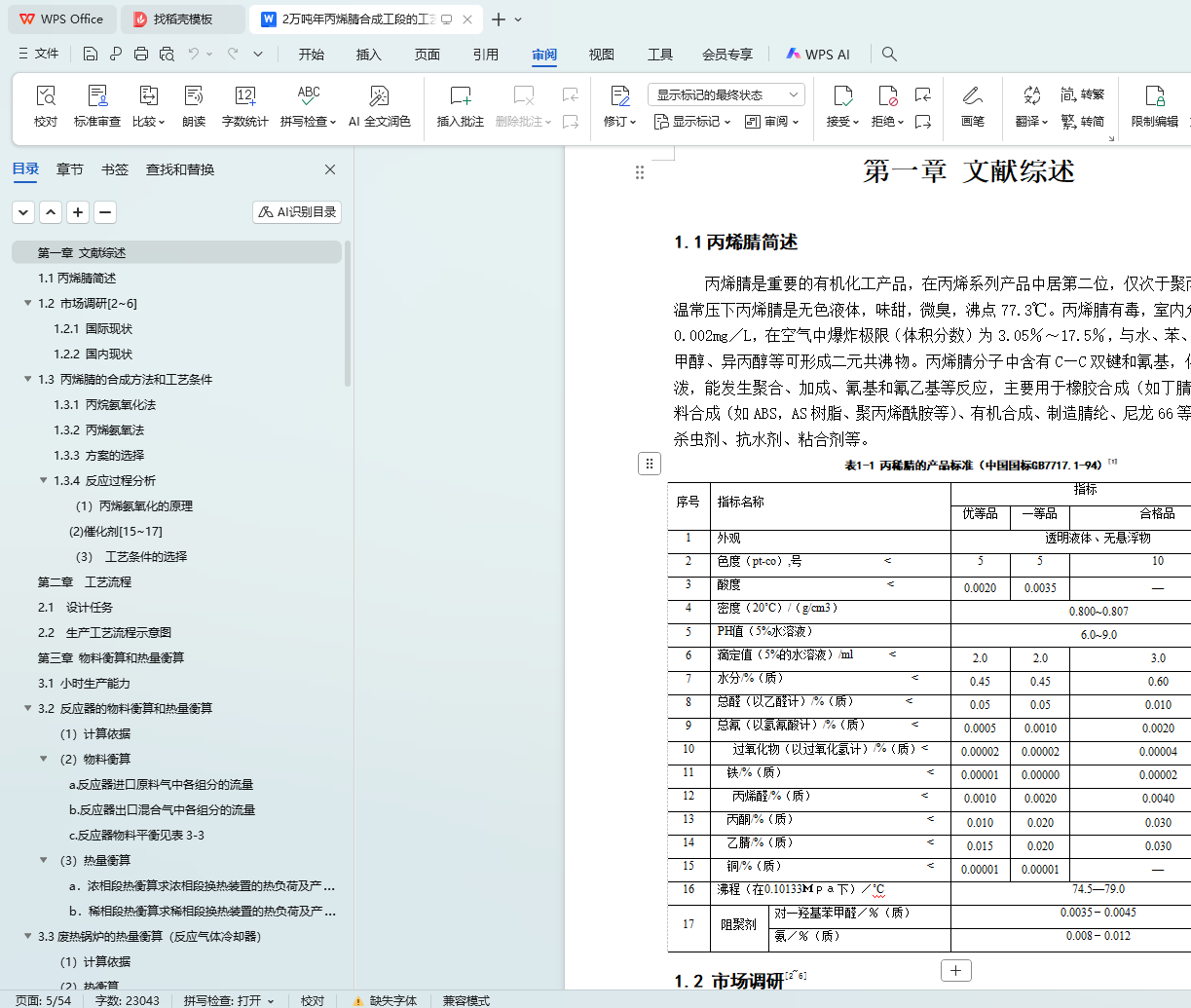Add heading with plus button in outline
Screen dimensions: 1191x1008
[x=78, y=211]
